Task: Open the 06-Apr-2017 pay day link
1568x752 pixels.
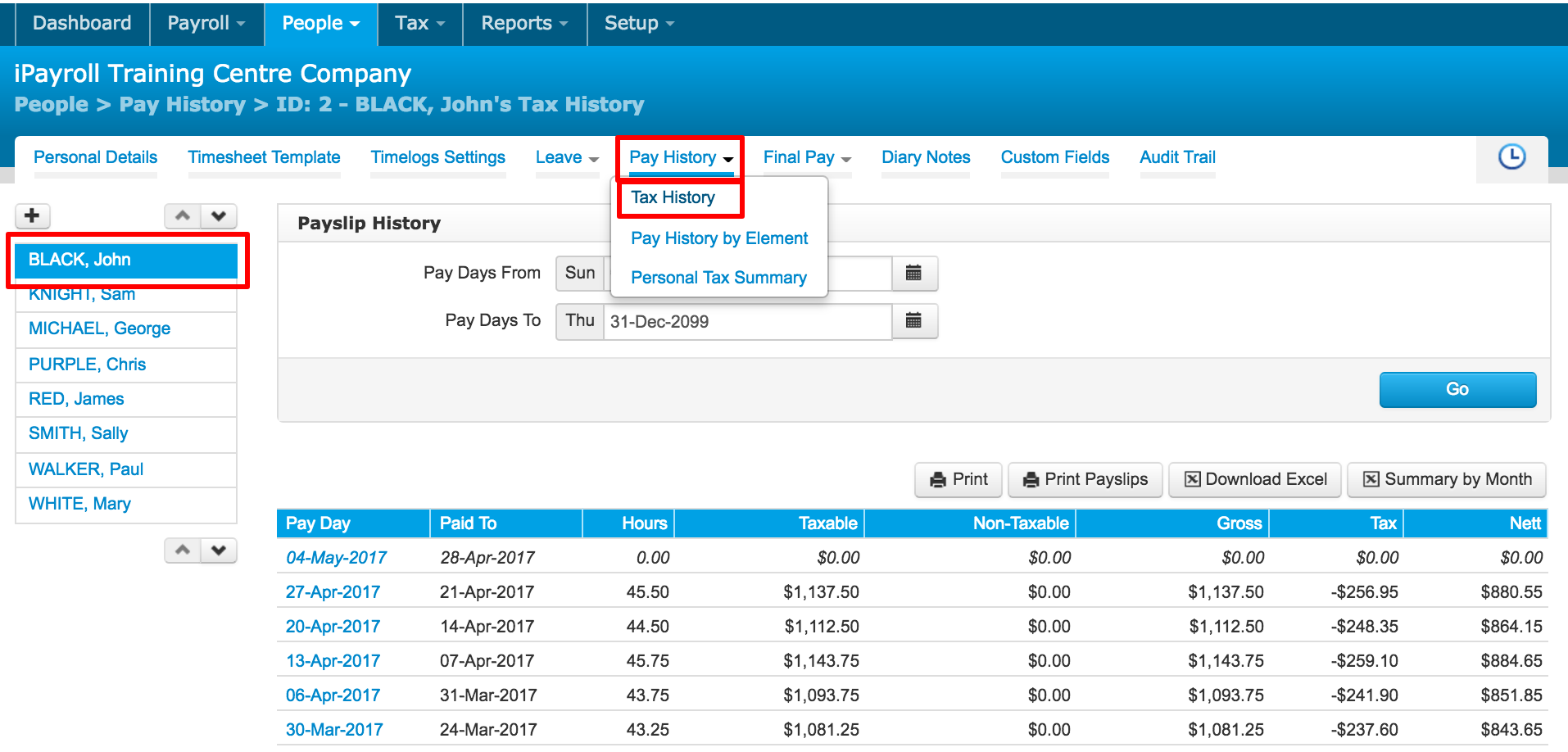Action: point(333,695)
